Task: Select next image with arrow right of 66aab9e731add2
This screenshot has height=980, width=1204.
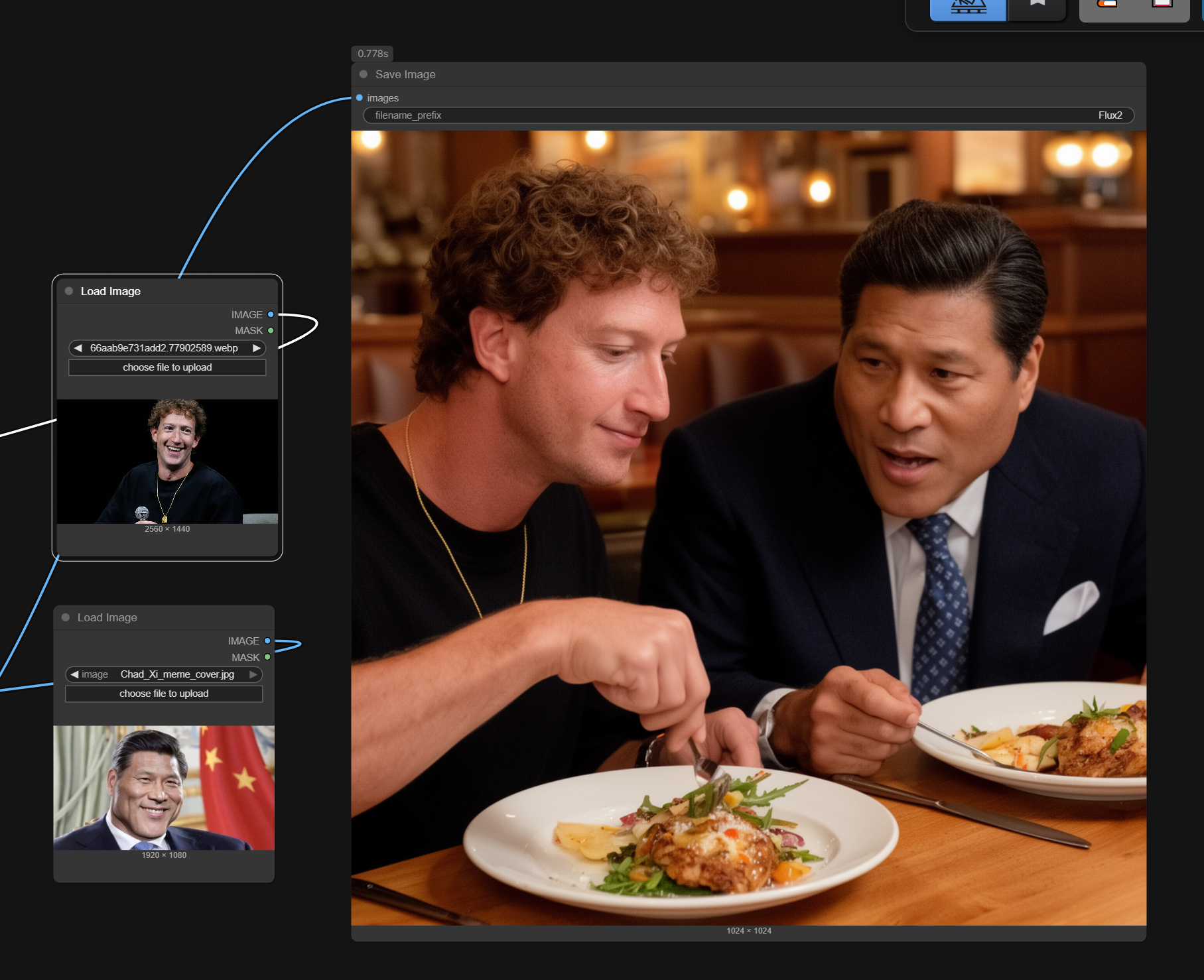Action: [x=256, y=348]
